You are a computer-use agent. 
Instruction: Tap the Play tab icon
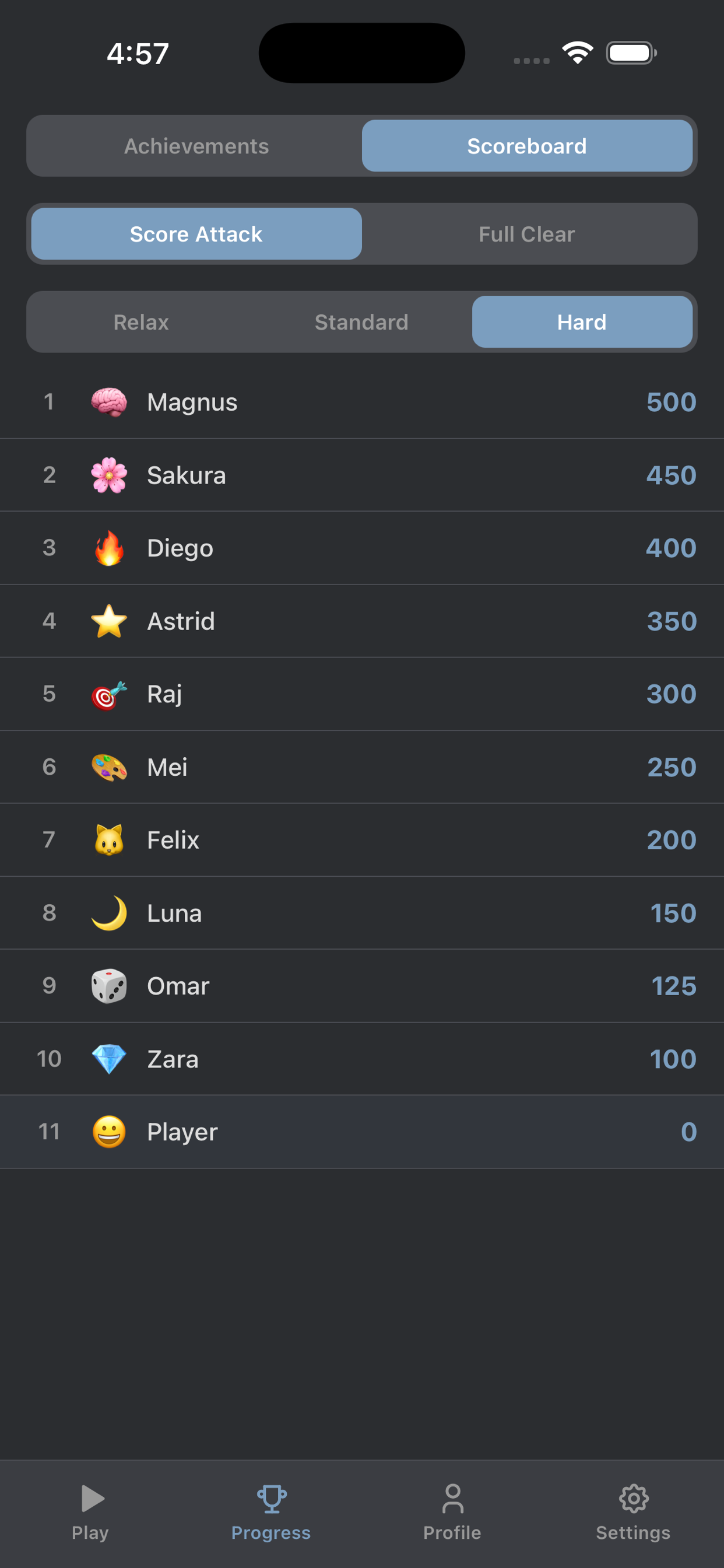92,1498
